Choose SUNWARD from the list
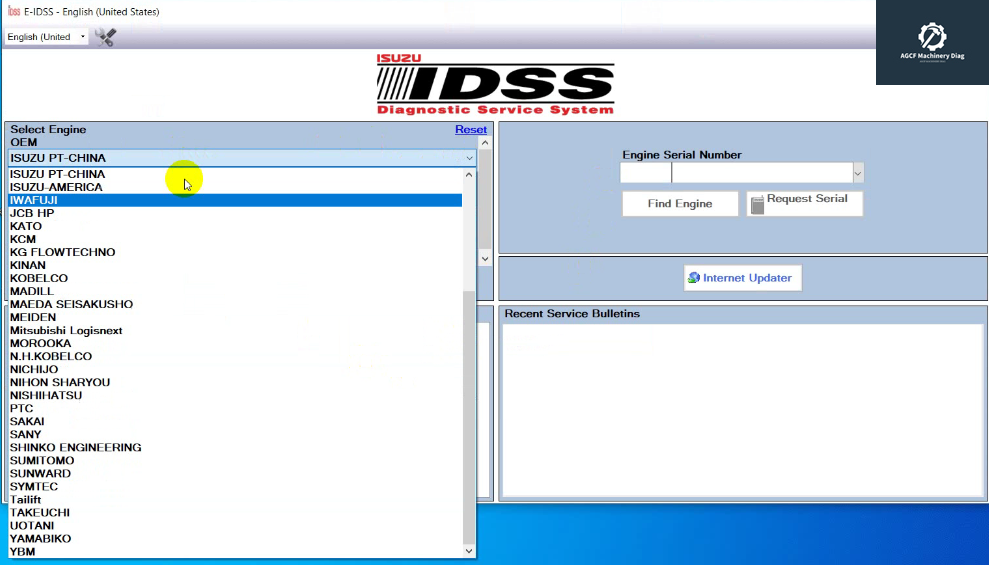Image resolution: width=989 pixels, height=565 pixels. 235,474
